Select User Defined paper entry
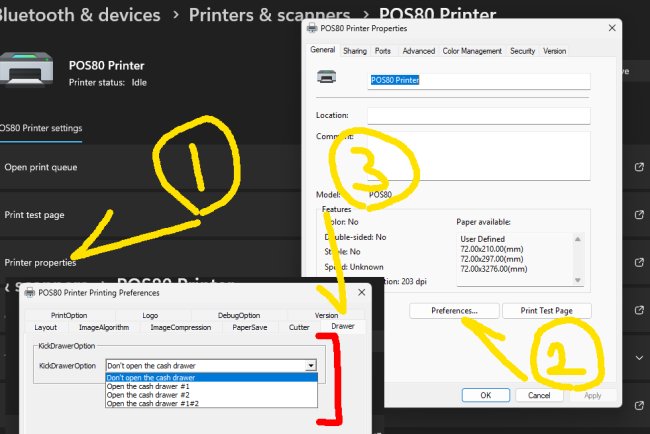This screenshot has width=650, height=434. pos(482,239)
